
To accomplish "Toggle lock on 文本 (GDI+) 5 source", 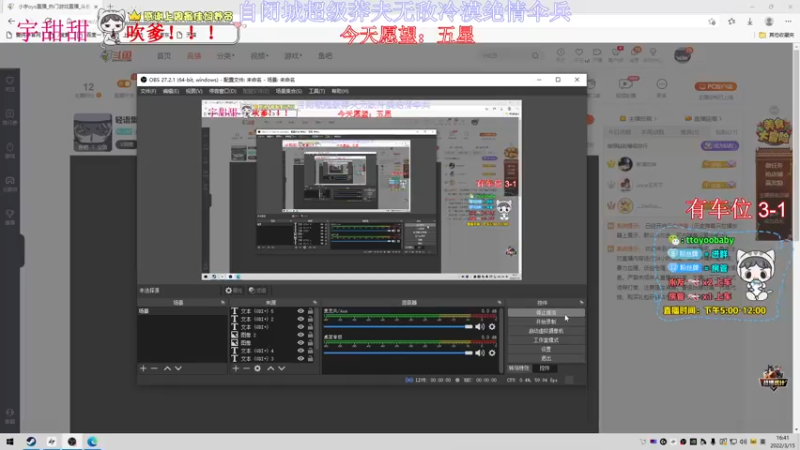I will click(310, 311).
